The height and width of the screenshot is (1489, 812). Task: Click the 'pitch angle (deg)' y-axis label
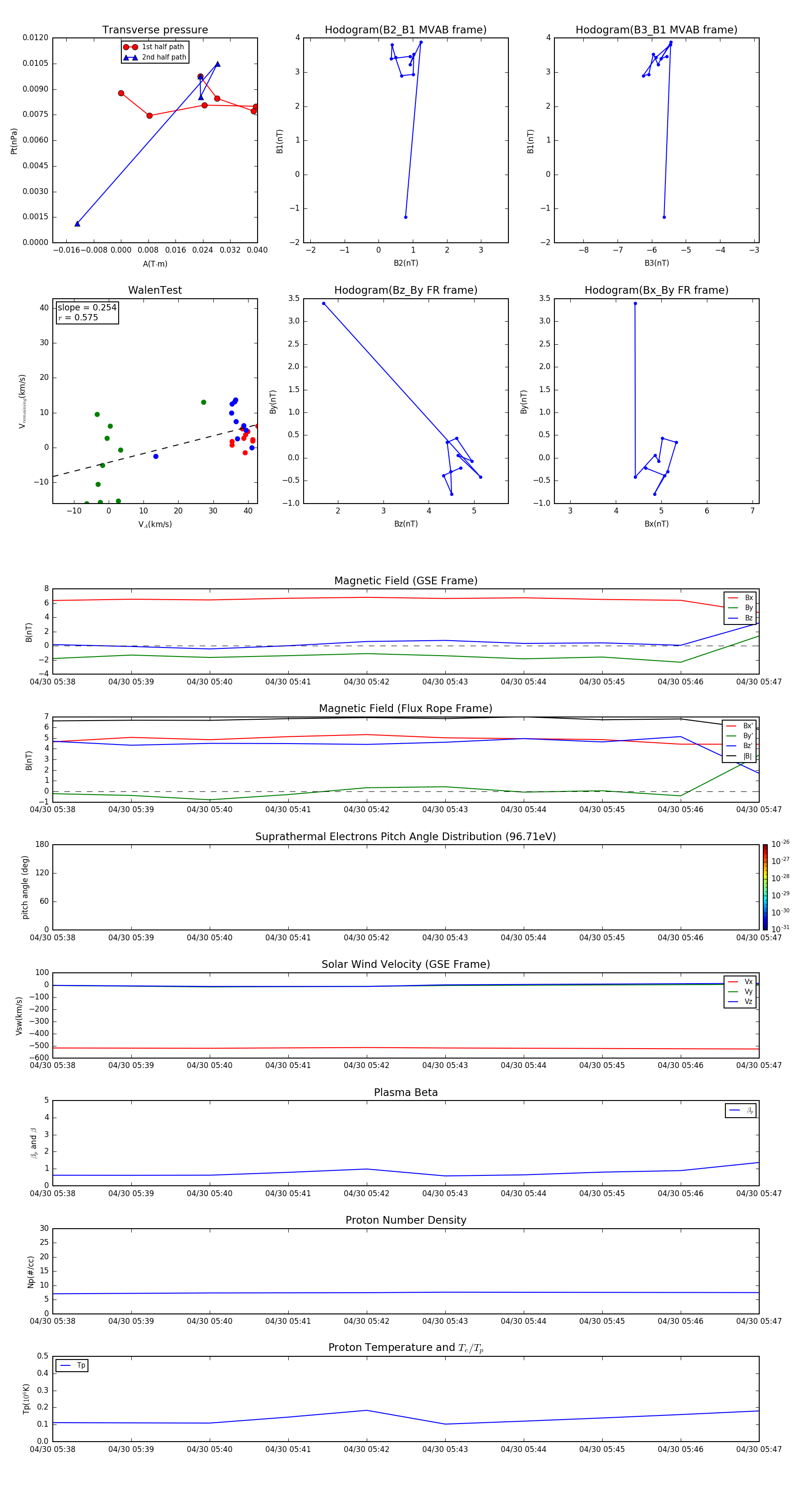(25, 887)
